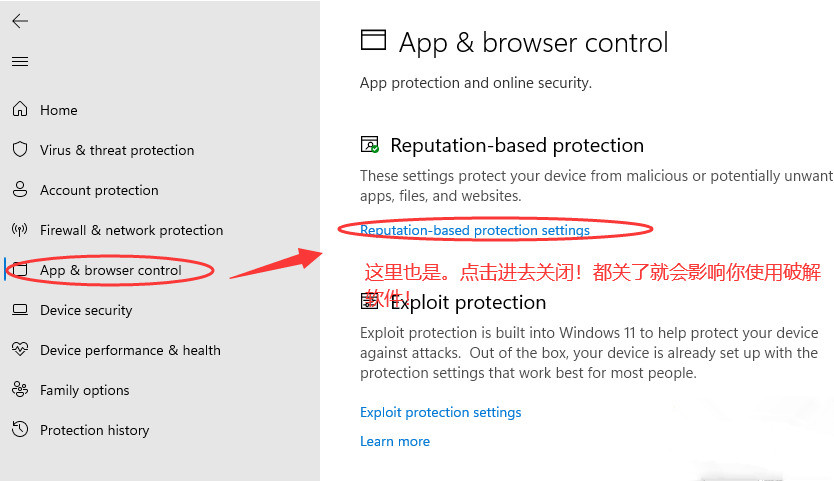The height and width of the screenshot is (481, 834).
Task: Click the Account protection person icon
Action: 20,190
